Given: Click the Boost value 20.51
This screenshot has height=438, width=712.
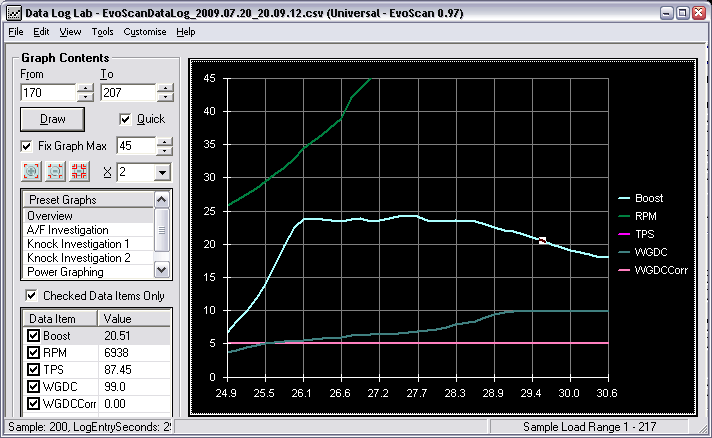Looking at the screenshot, I should tap(117, 336).
